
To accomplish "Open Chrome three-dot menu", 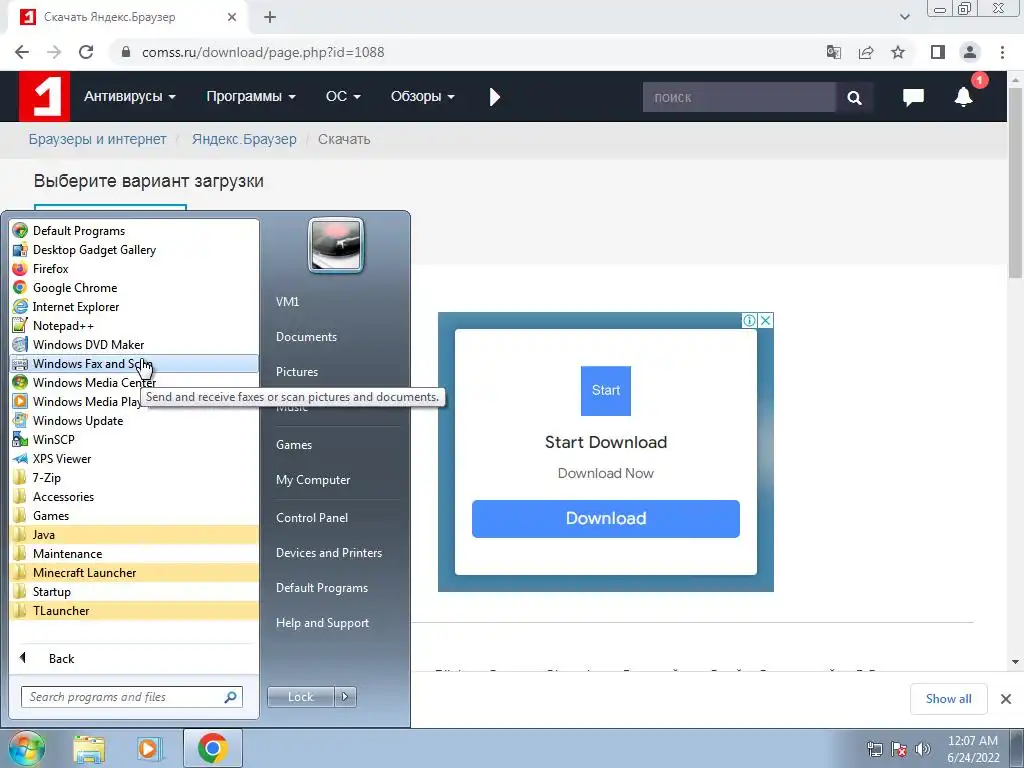I will pos(1002,52).
